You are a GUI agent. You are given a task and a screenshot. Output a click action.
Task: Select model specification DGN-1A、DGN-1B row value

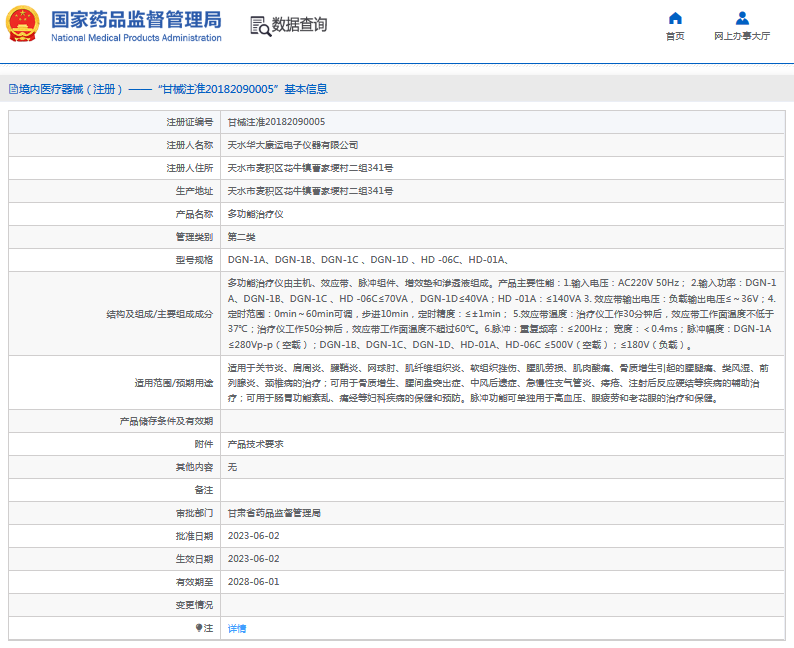pyautogui.click(x=369, y=260)
